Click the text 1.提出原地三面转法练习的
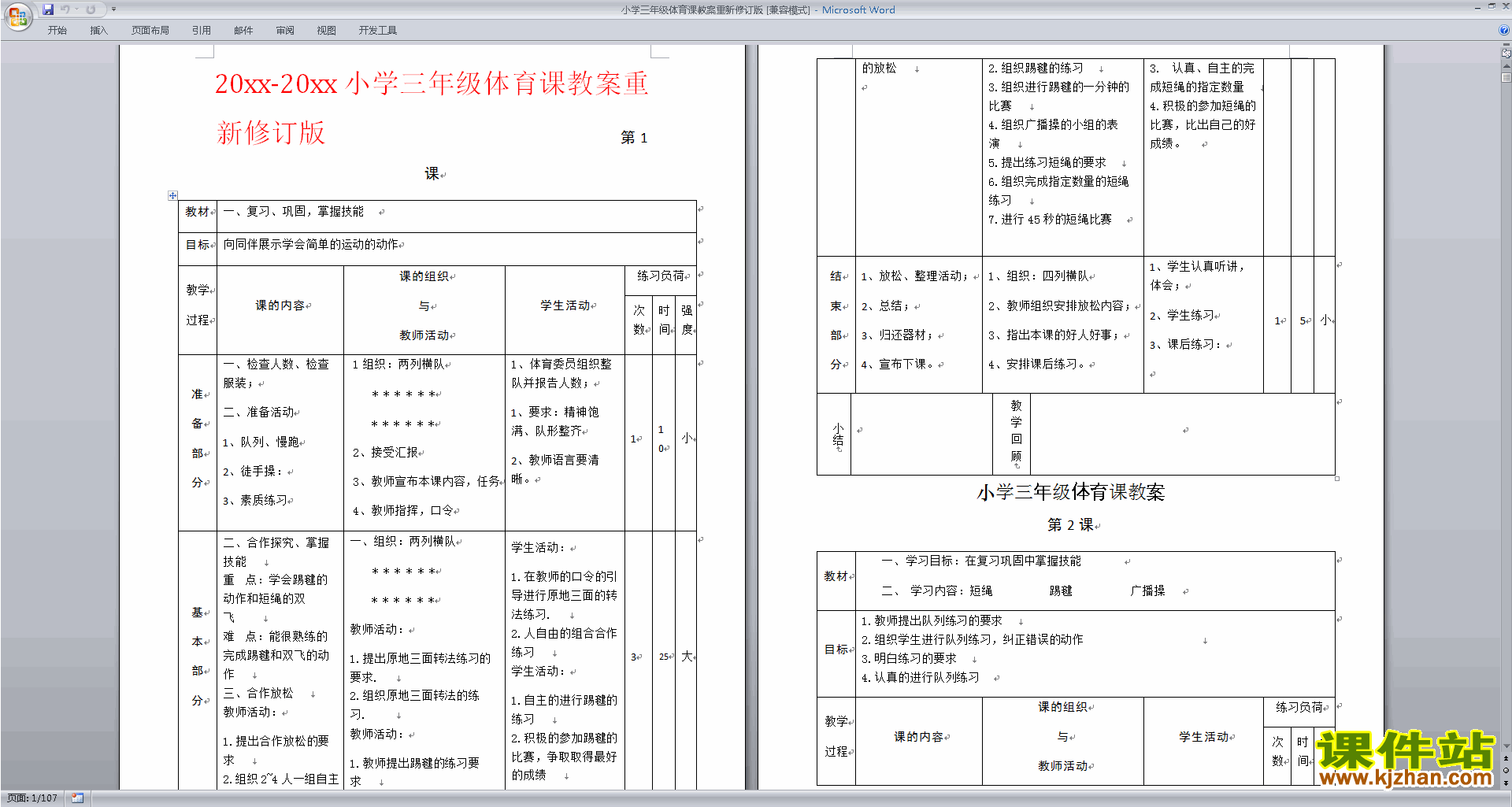The image size is (1512, 807). pyautogui.click(x=420, y=658)
